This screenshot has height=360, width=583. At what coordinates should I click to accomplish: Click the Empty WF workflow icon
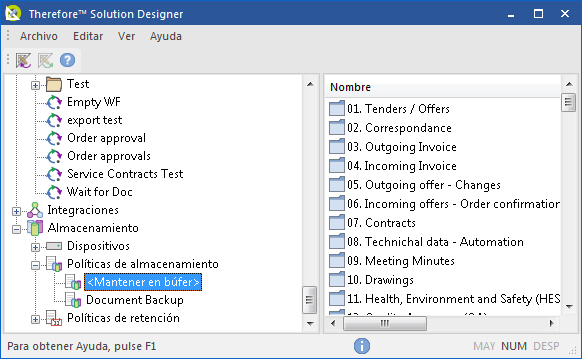[x=54, y=102]
